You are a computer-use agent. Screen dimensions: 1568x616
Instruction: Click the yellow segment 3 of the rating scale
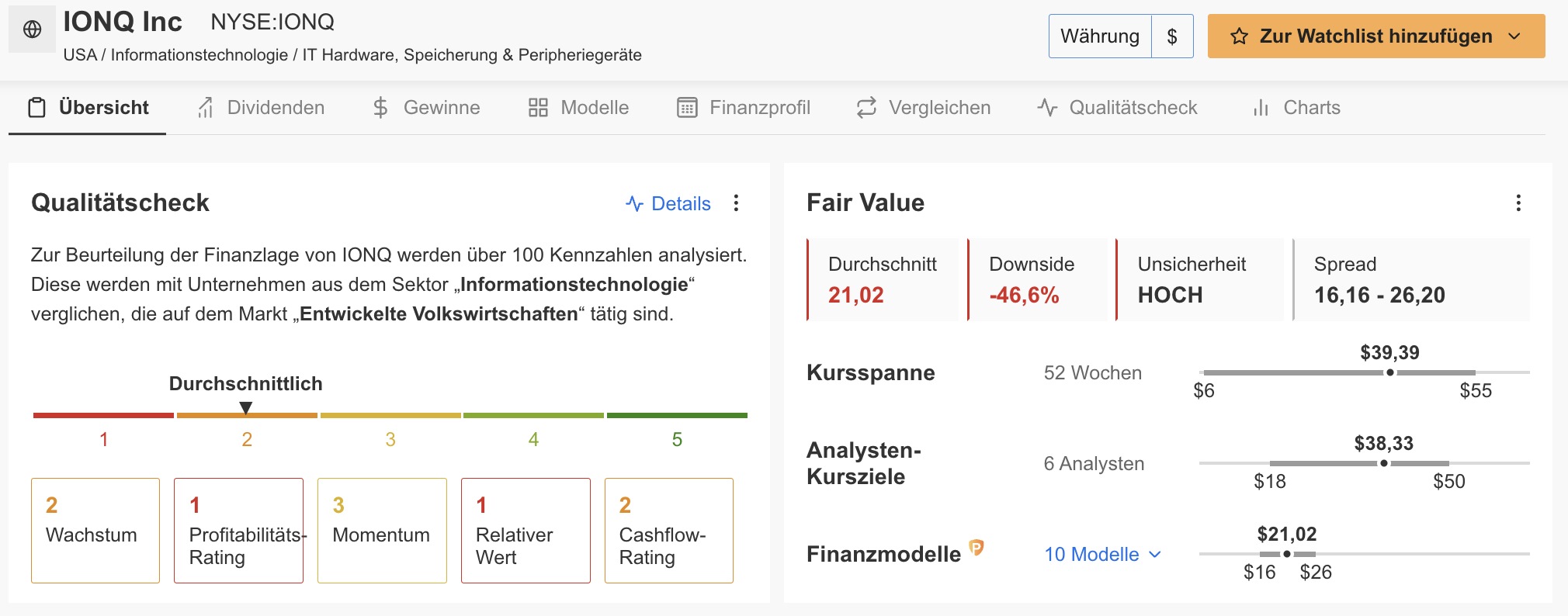coord(390,416)
